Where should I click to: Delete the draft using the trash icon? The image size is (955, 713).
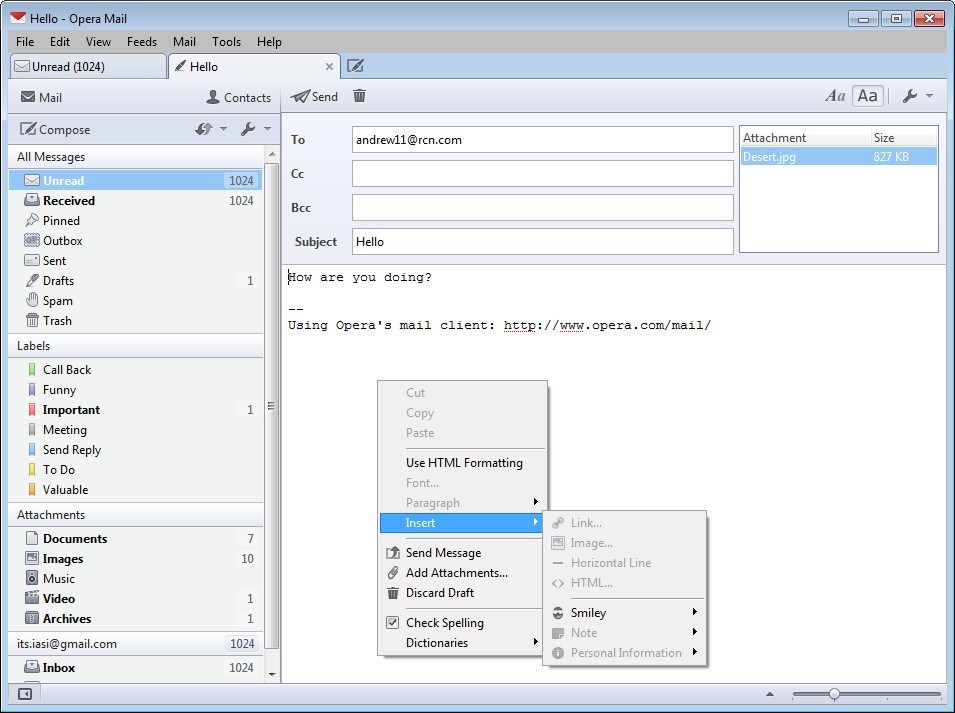[359, 96]
